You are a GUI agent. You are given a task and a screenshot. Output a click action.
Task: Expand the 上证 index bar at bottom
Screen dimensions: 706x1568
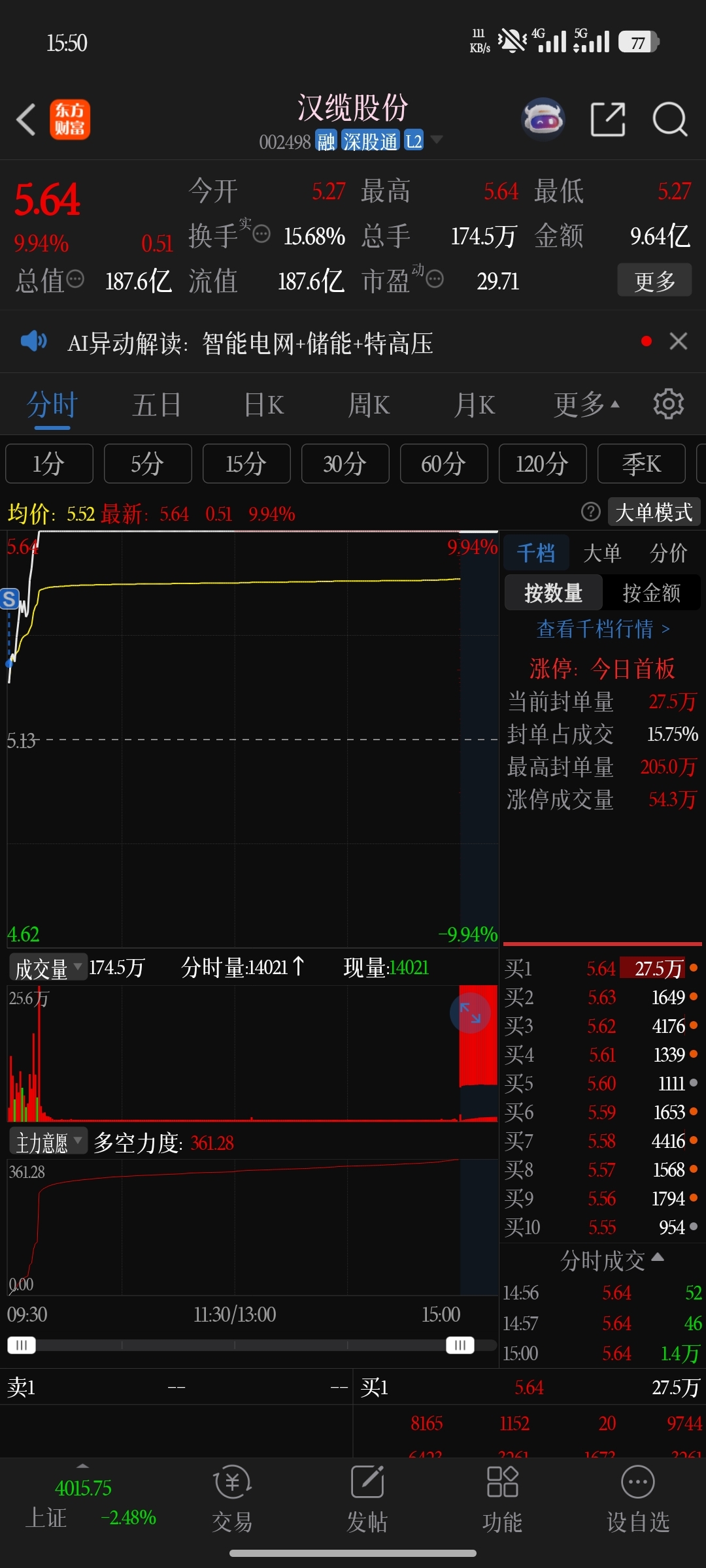click(82, 1466)
